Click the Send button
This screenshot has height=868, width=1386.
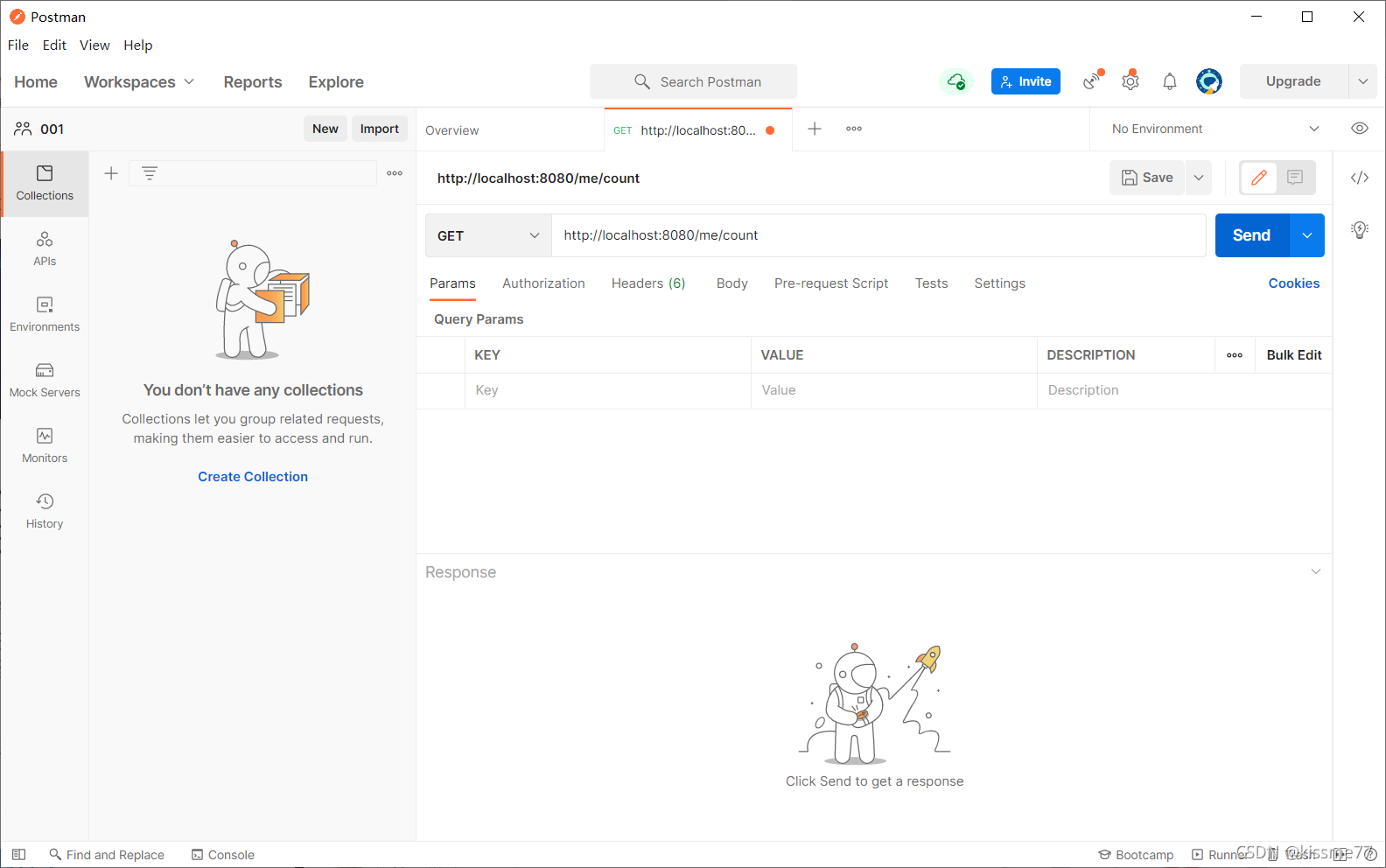pos(1252,235)
